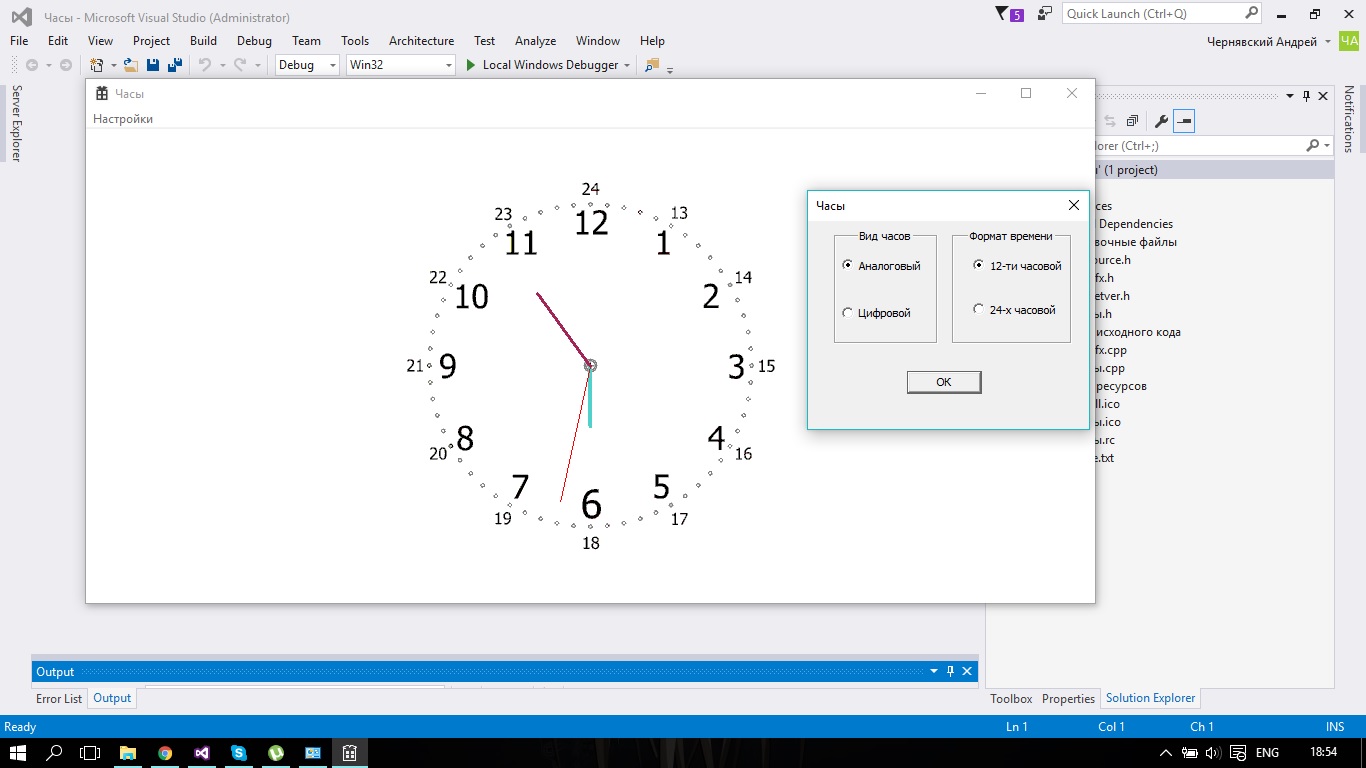Click the Navigate Backward arrow icon
This screenshot has height=768, width=1366.
point(32,65)
